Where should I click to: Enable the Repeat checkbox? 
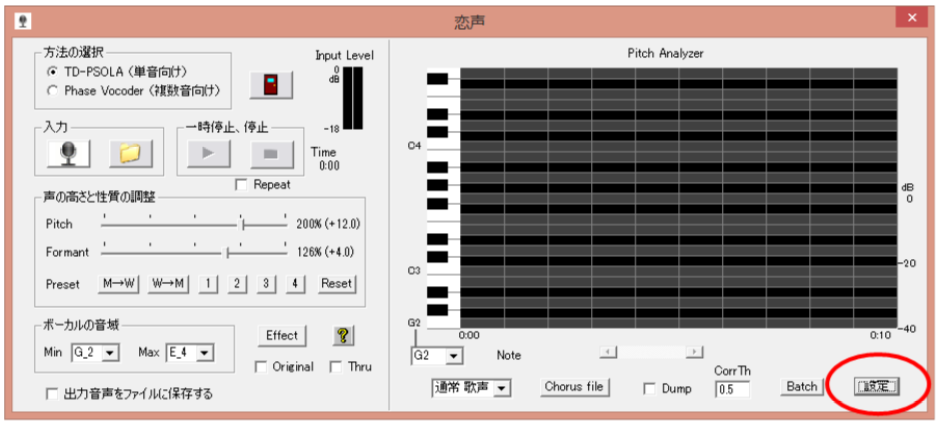click(240, 185)
